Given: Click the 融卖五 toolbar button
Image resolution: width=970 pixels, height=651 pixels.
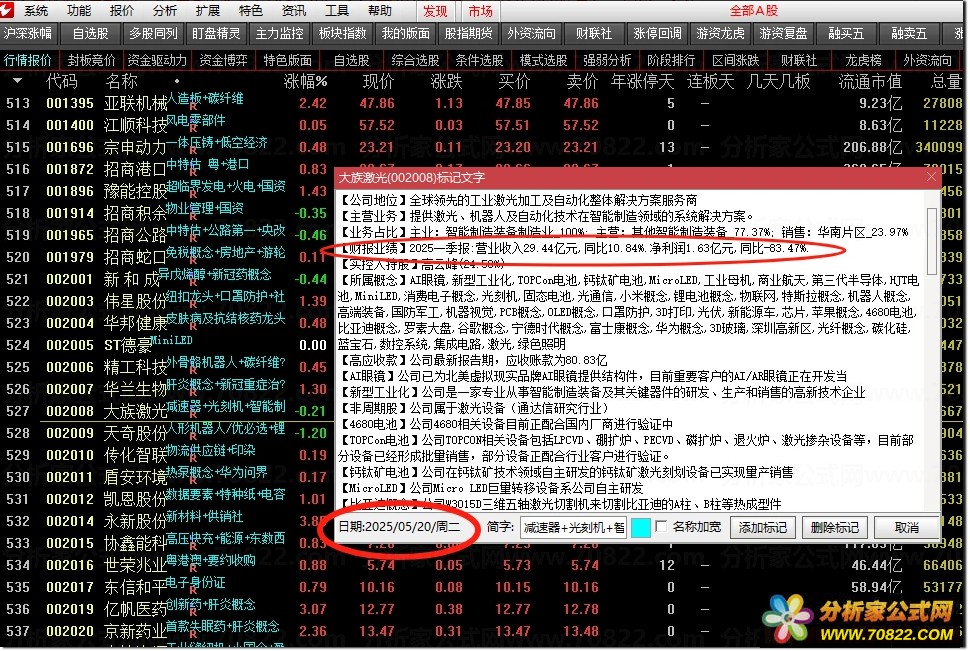Looking at the screenshot, I should pyautogui.click(x=909, y=33).
